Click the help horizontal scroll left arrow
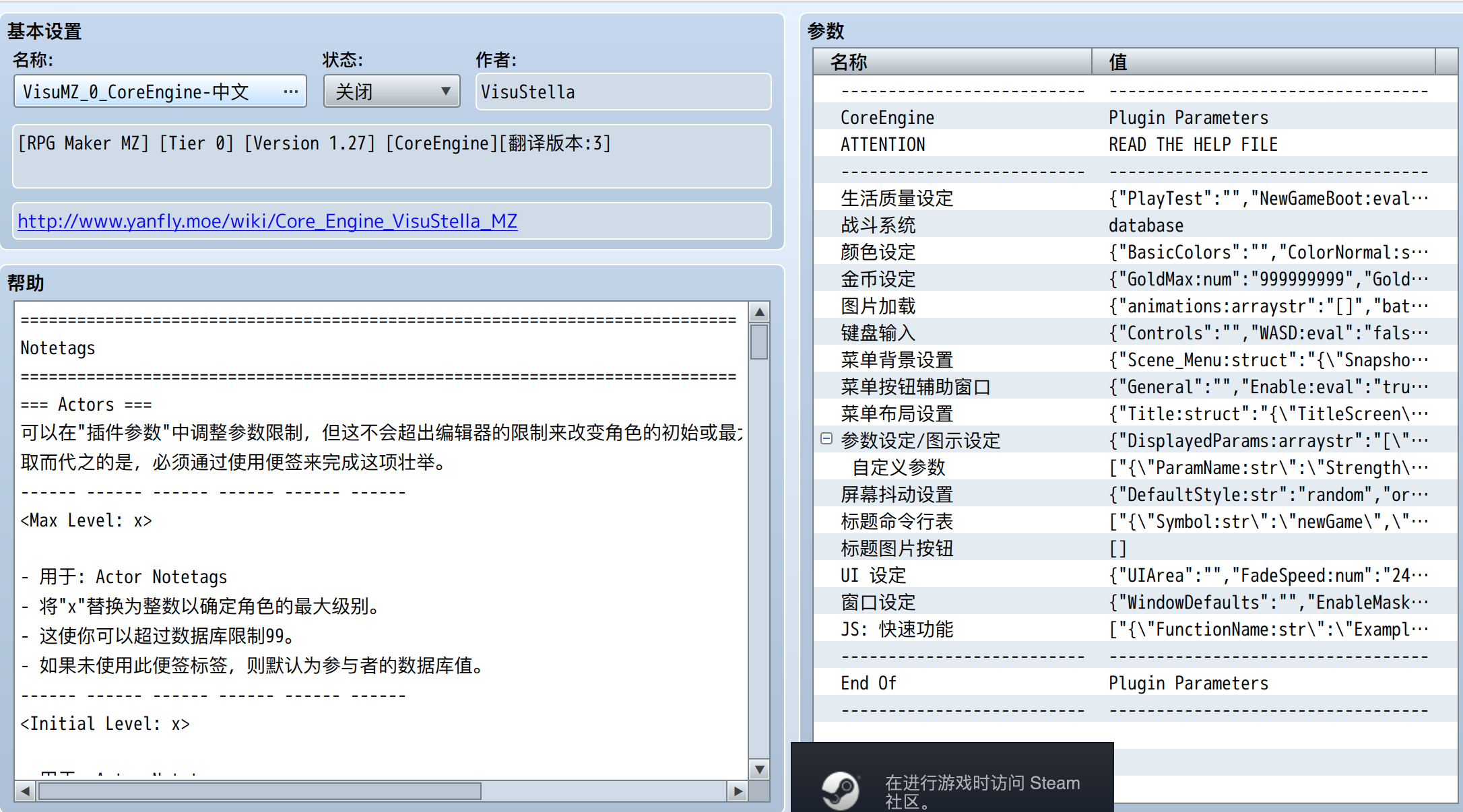The width and height of the screenshot is (1463, 812). click(26, 791)
